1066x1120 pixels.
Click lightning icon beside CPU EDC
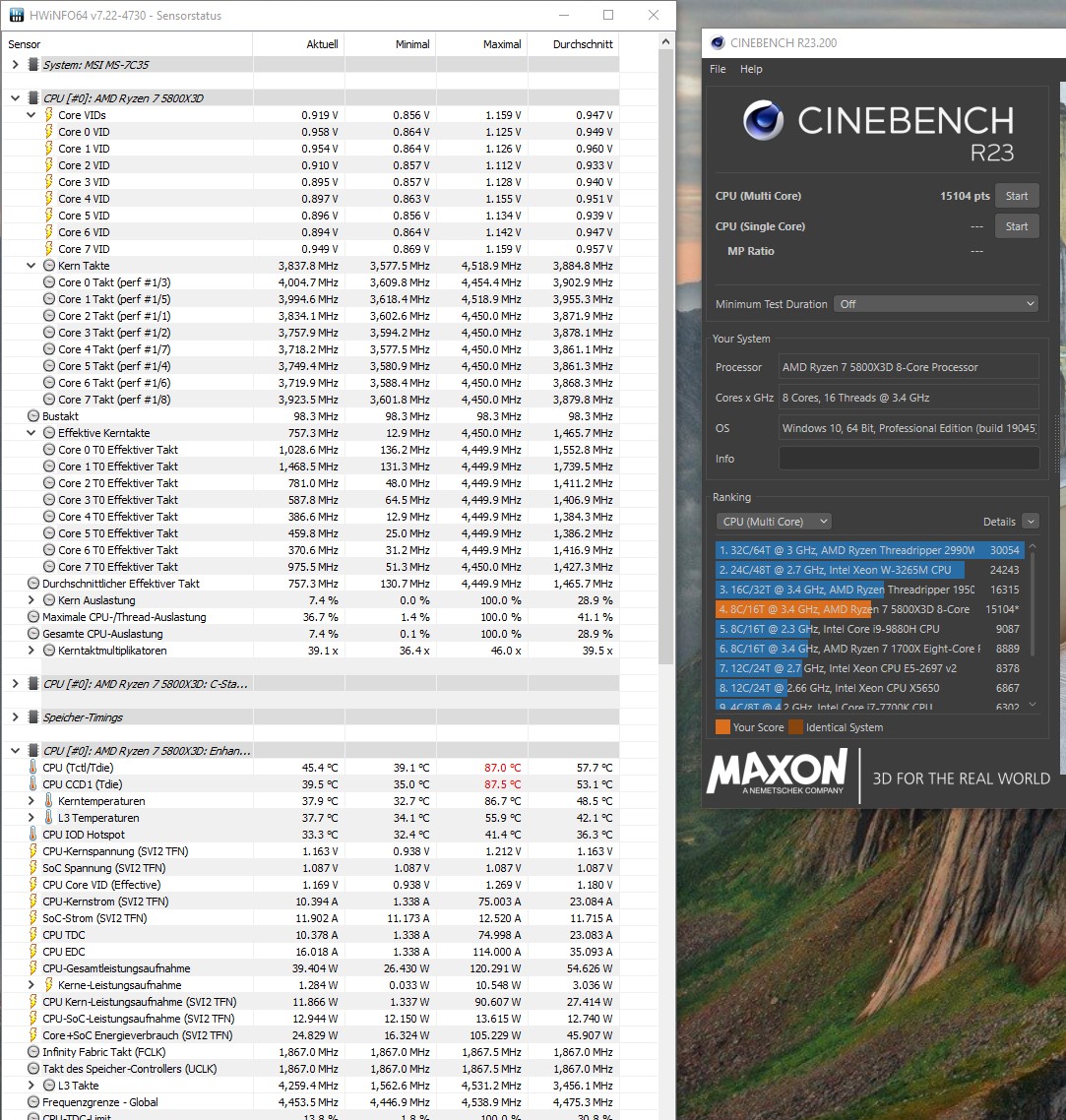[32, 952]
